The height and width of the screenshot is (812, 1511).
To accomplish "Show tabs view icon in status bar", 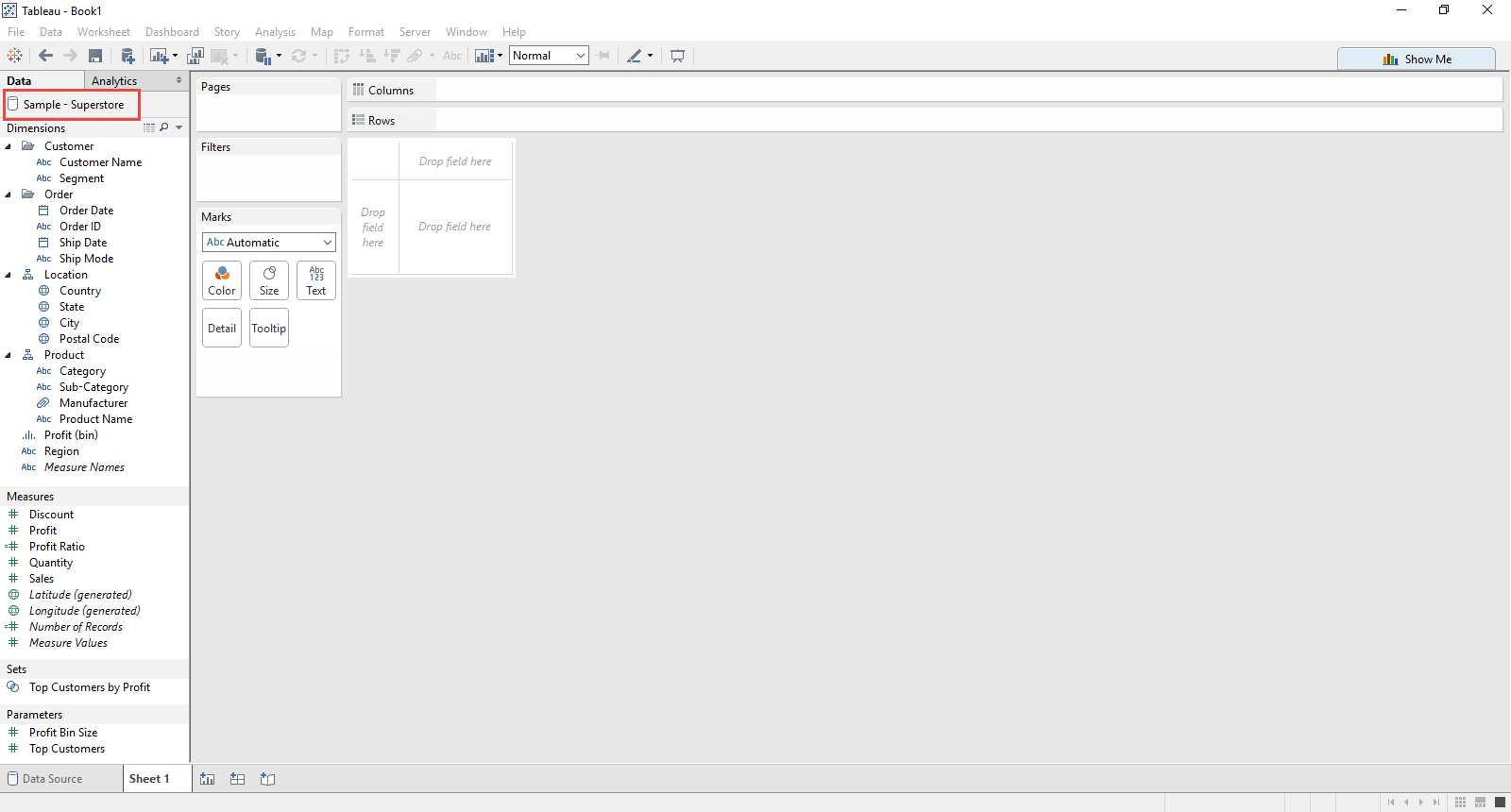I will (x=1500, y=802).
